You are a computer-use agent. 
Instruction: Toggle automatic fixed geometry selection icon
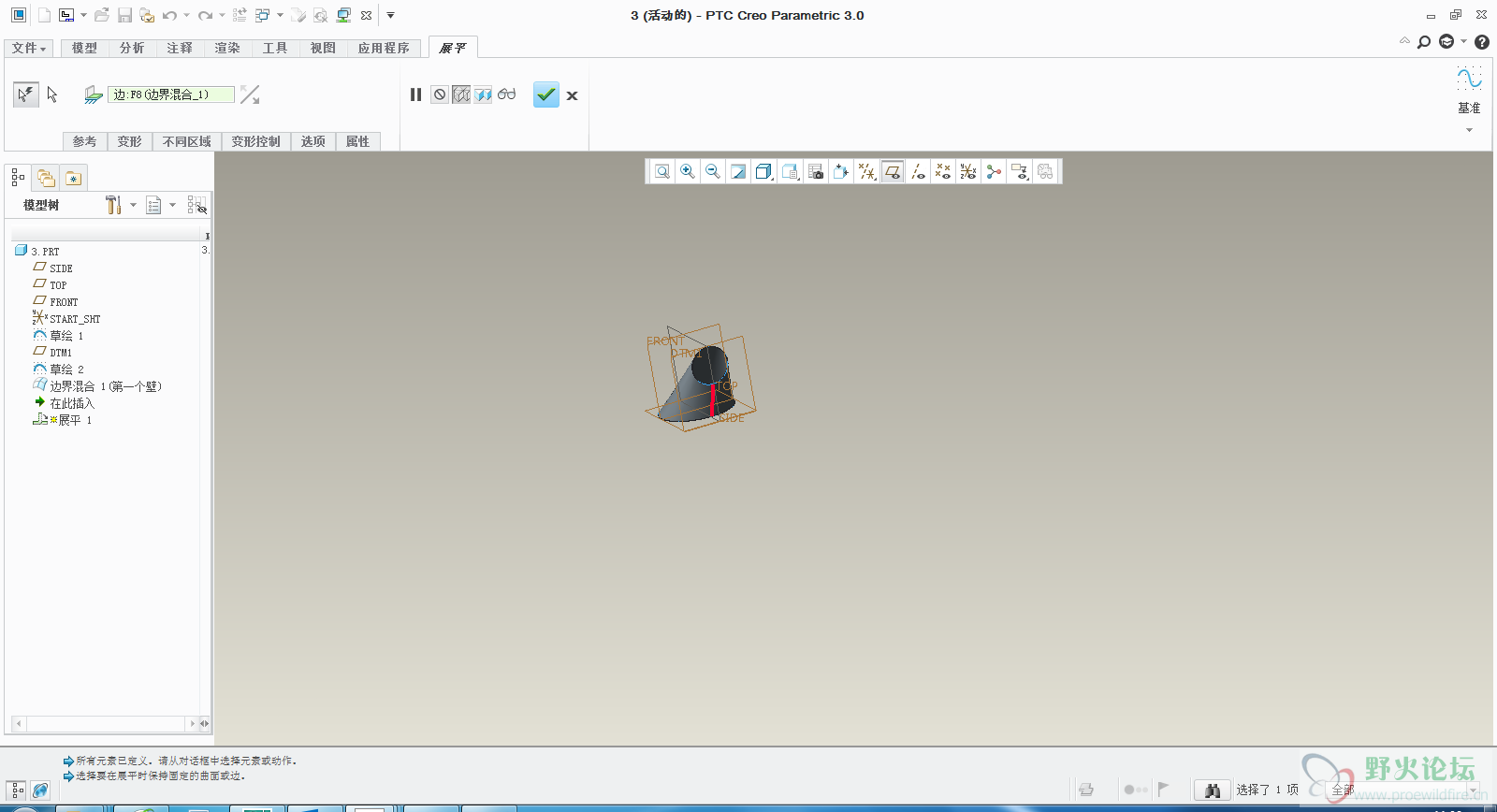25,94
